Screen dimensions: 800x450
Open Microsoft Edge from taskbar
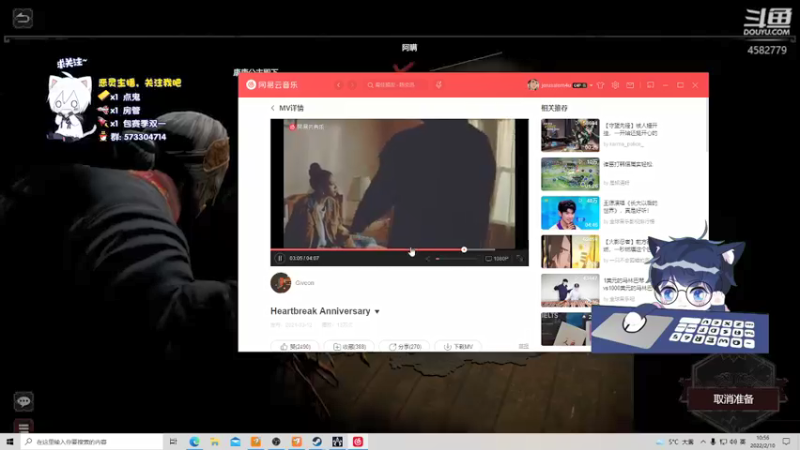[x=194, y=442]
